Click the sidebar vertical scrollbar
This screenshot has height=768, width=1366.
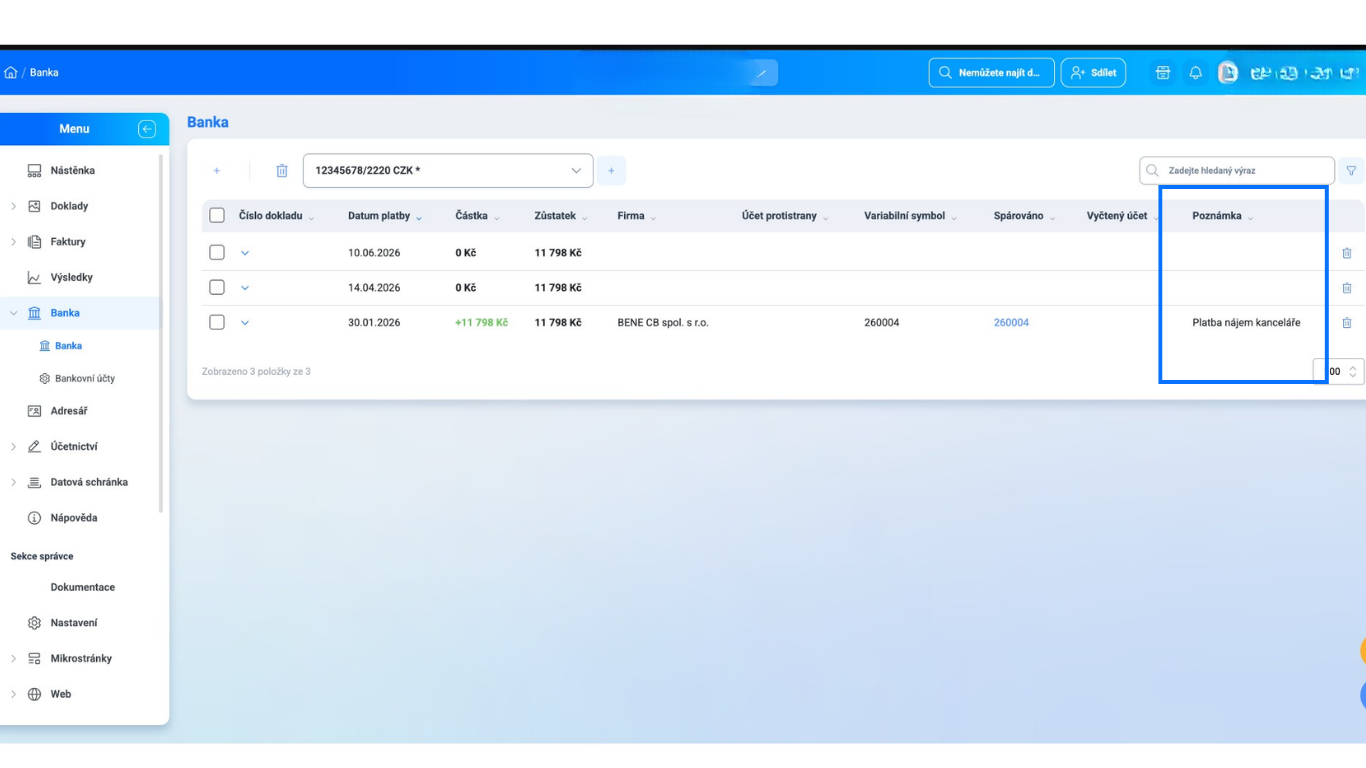pos(161,335)
